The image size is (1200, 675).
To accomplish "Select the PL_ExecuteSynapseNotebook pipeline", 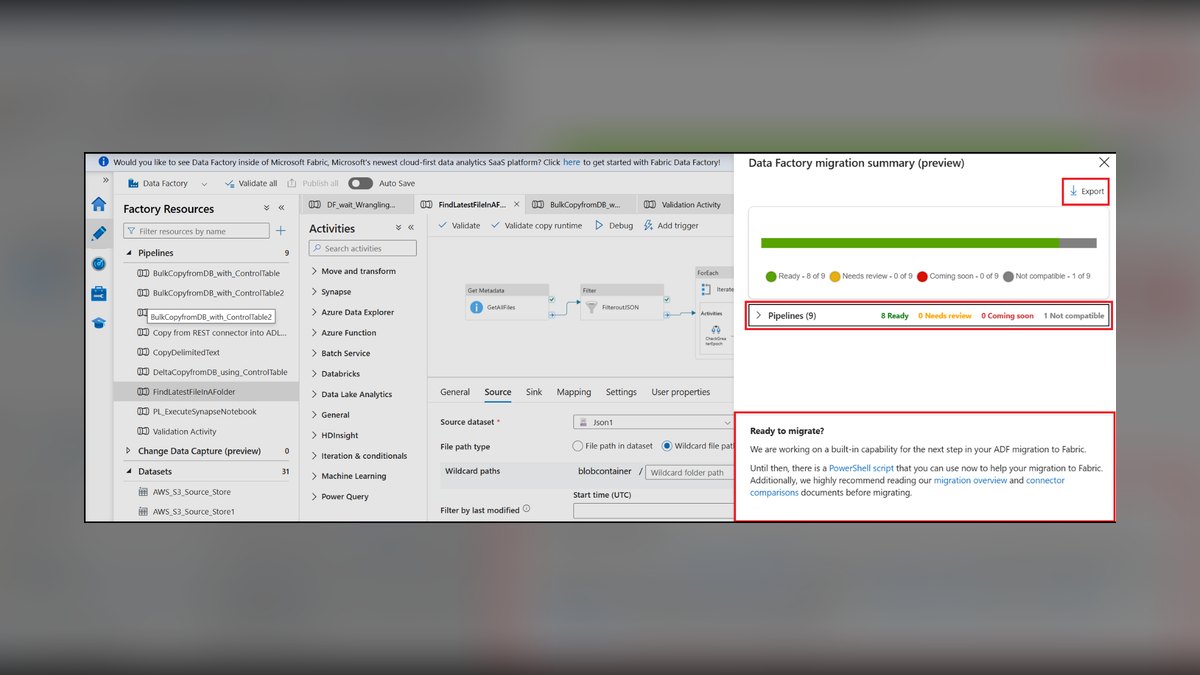I will tap(204, 411).
